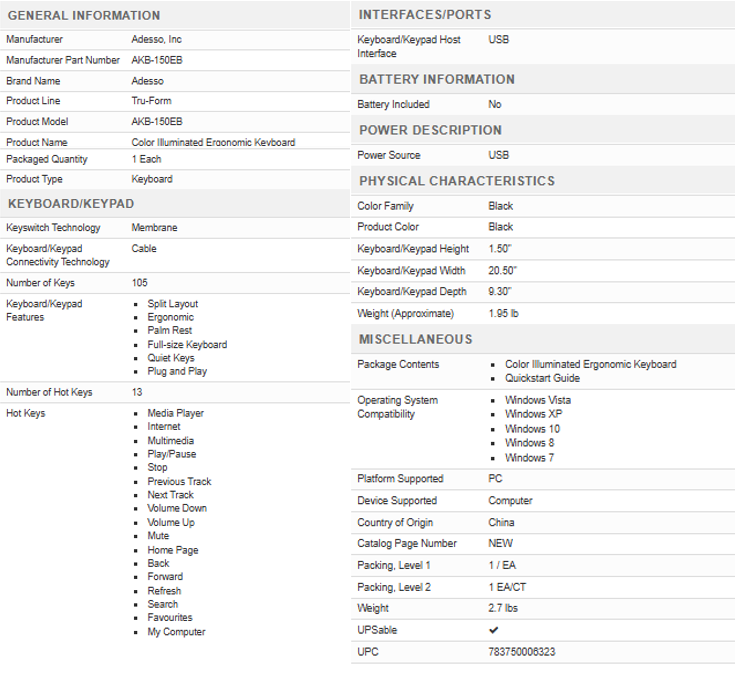Click the 'Manufacturer Part Number' label
Image resolution: width=736 pixels, height=675 pixels.
click(63, 60)
